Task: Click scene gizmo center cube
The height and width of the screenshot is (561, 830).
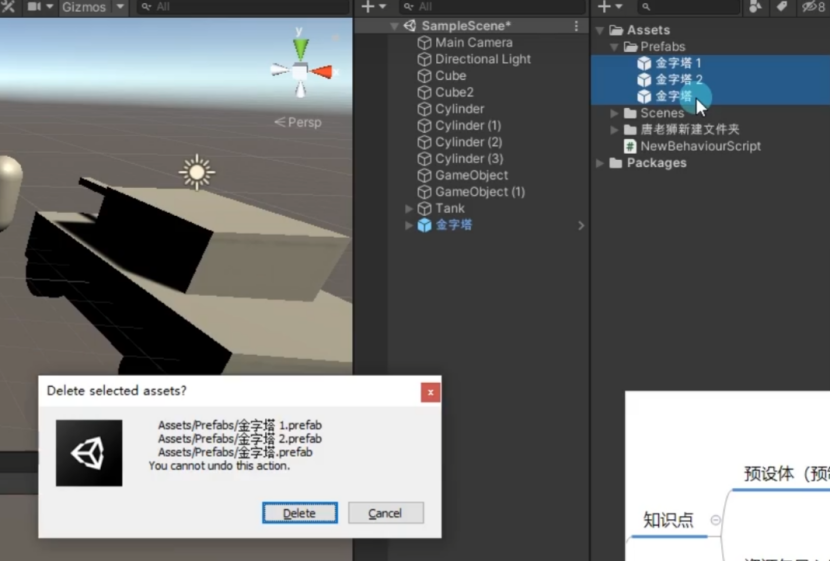Action: pyautogui.click(x=300, y=71)
